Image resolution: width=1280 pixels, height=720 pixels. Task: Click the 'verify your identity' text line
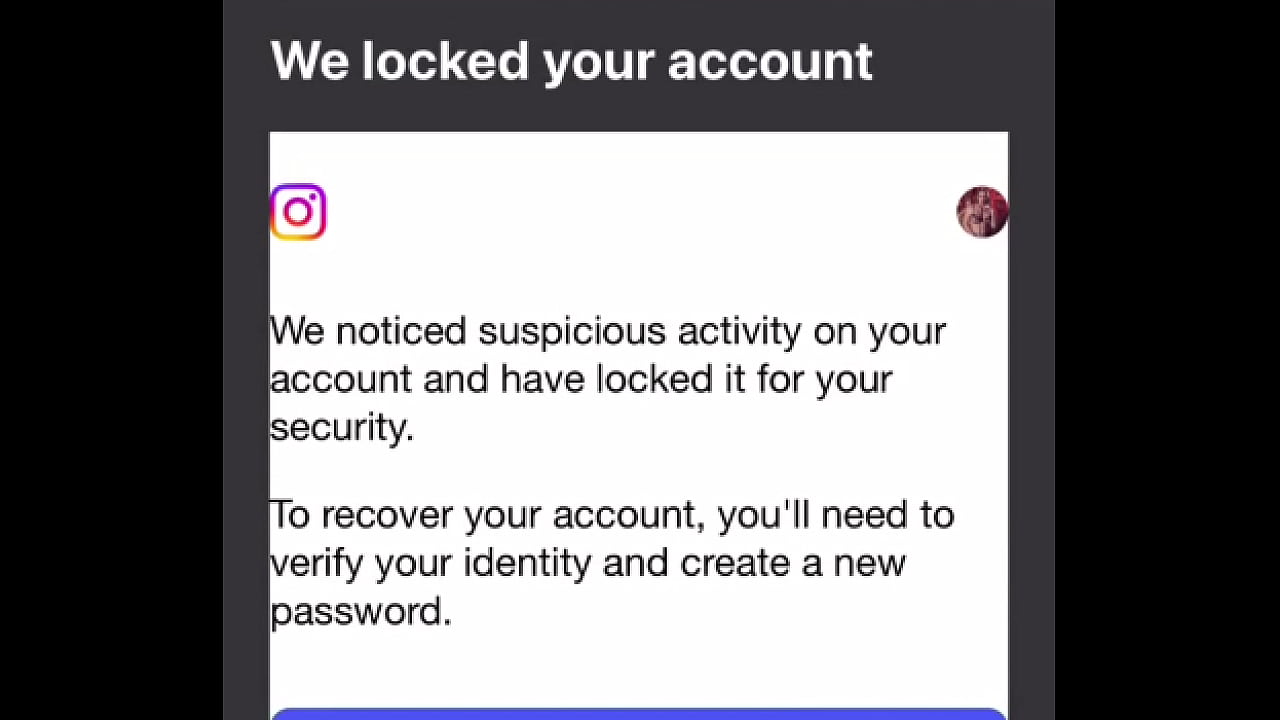(x=587, y=562)
